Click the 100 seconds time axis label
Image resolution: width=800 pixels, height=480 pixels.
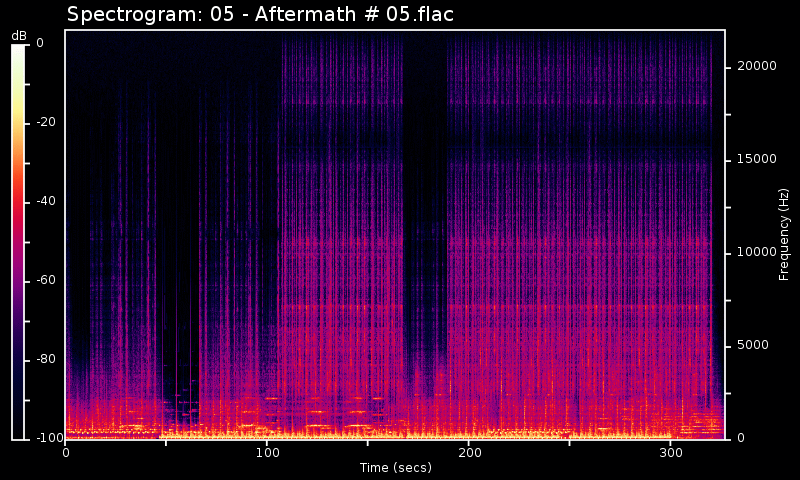[267, 453]
